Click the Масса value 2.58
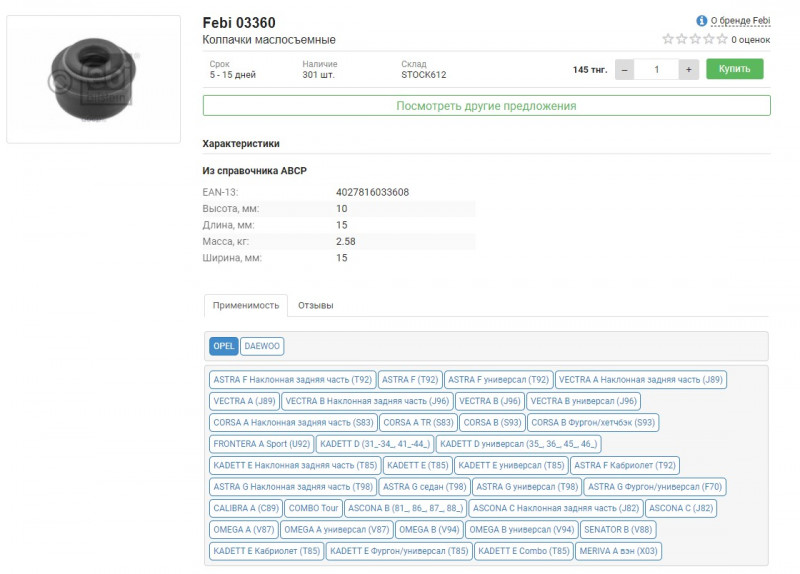This screenshot has width=800, height=574. coord(345,241)
